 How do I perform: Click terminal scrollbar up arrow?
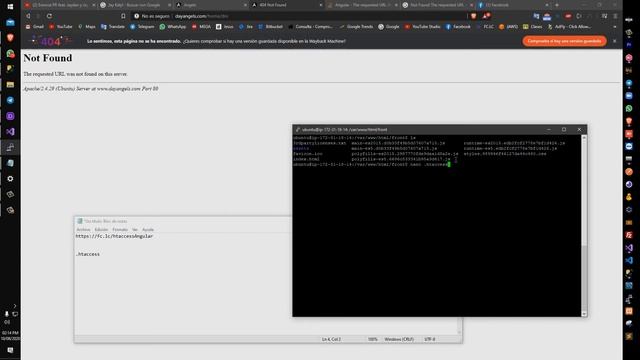(584, 138)
